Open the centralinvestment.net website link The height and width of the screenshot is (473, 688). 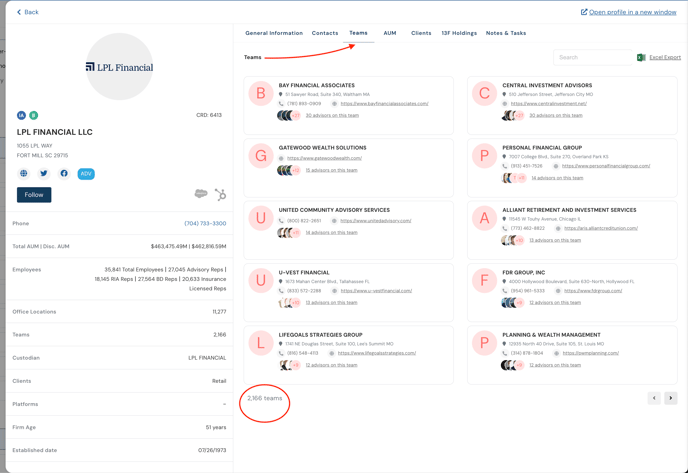(548, 104)
